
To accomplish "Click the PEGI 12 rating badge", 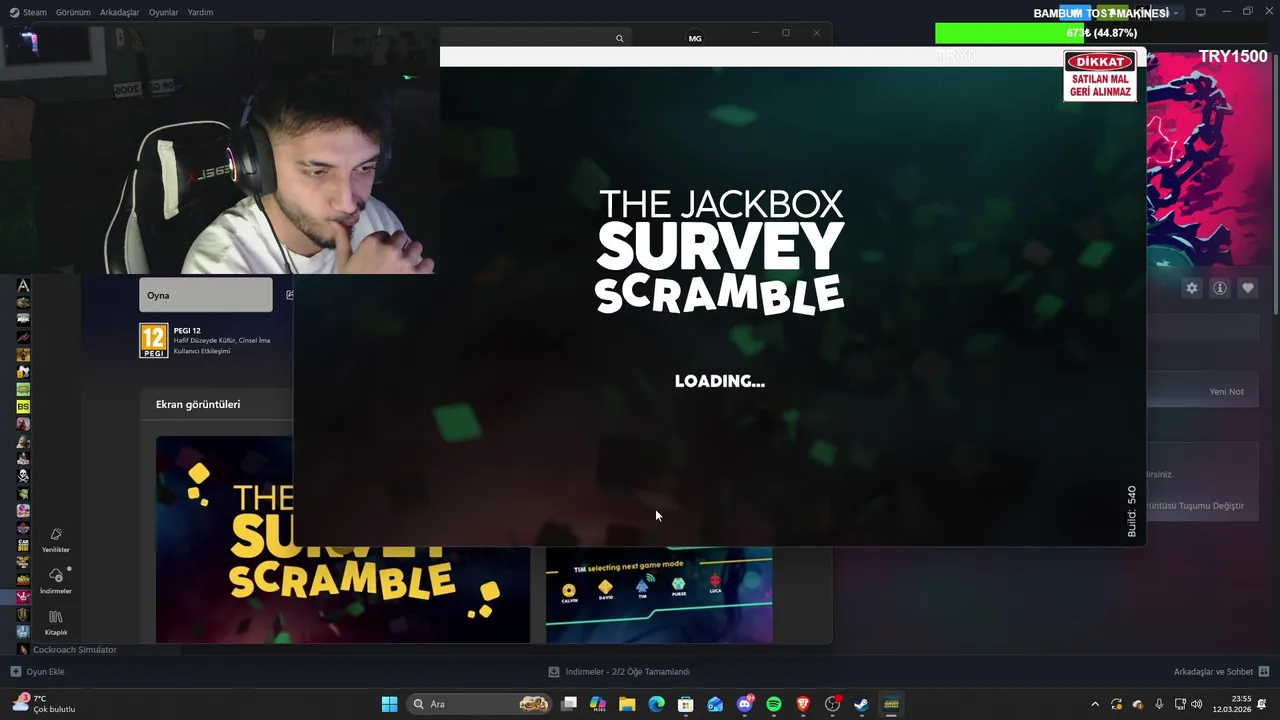I will coord(153,341).
